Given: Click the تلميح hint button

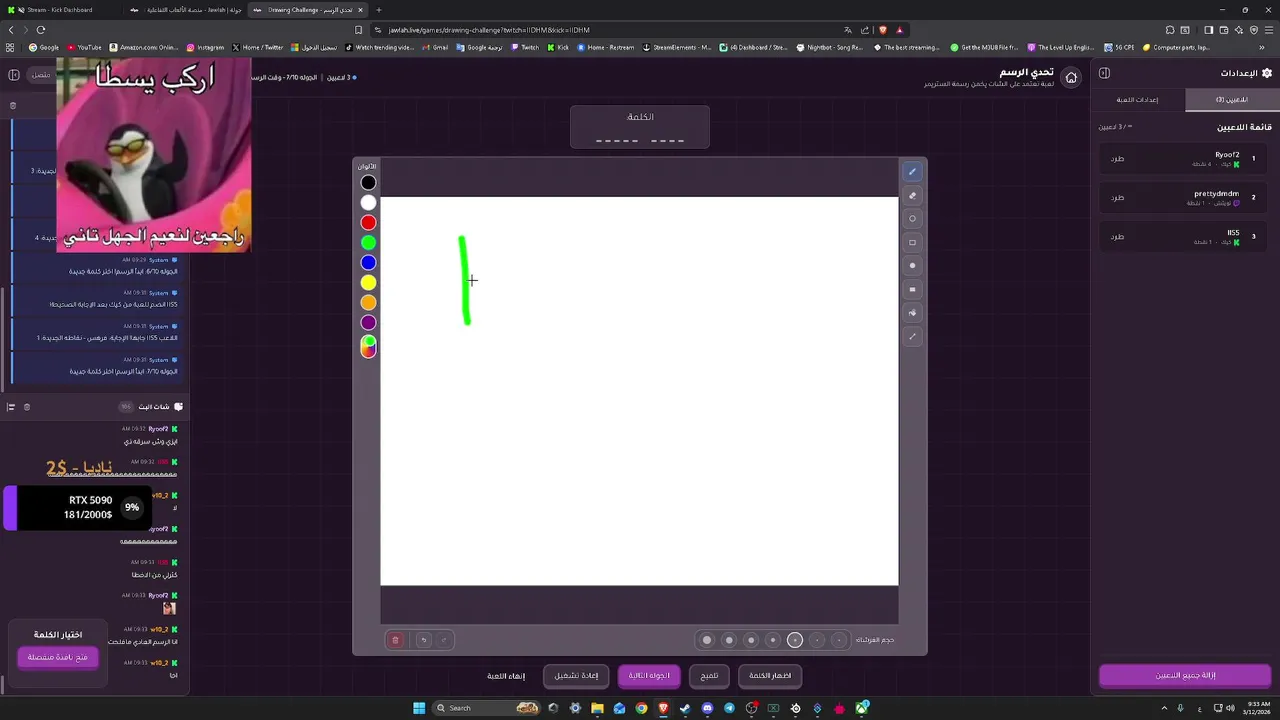Looking at the screenshot, I should [709, 676].
